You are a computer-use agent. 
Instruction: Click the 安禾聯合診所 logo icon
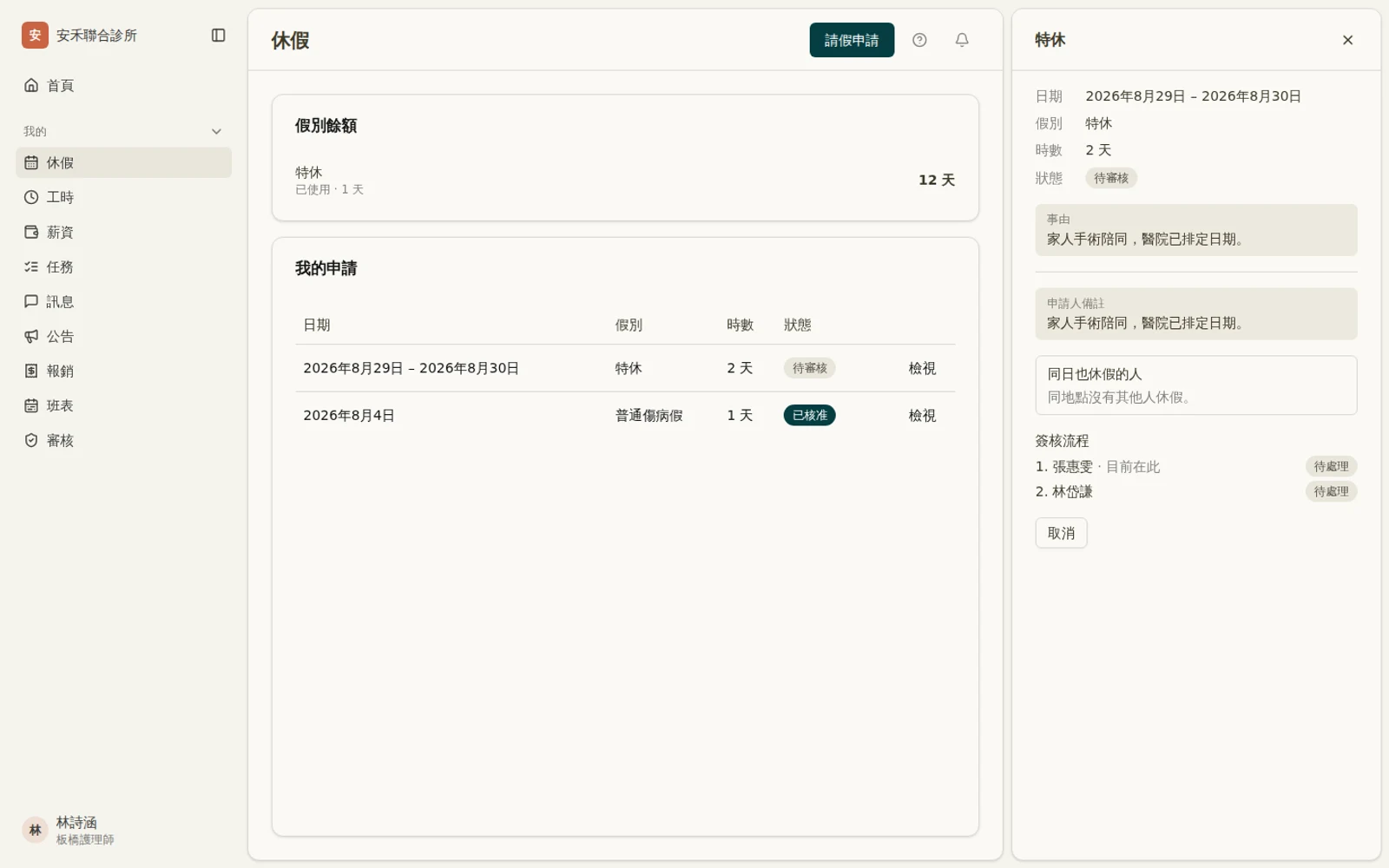[35, 36]
